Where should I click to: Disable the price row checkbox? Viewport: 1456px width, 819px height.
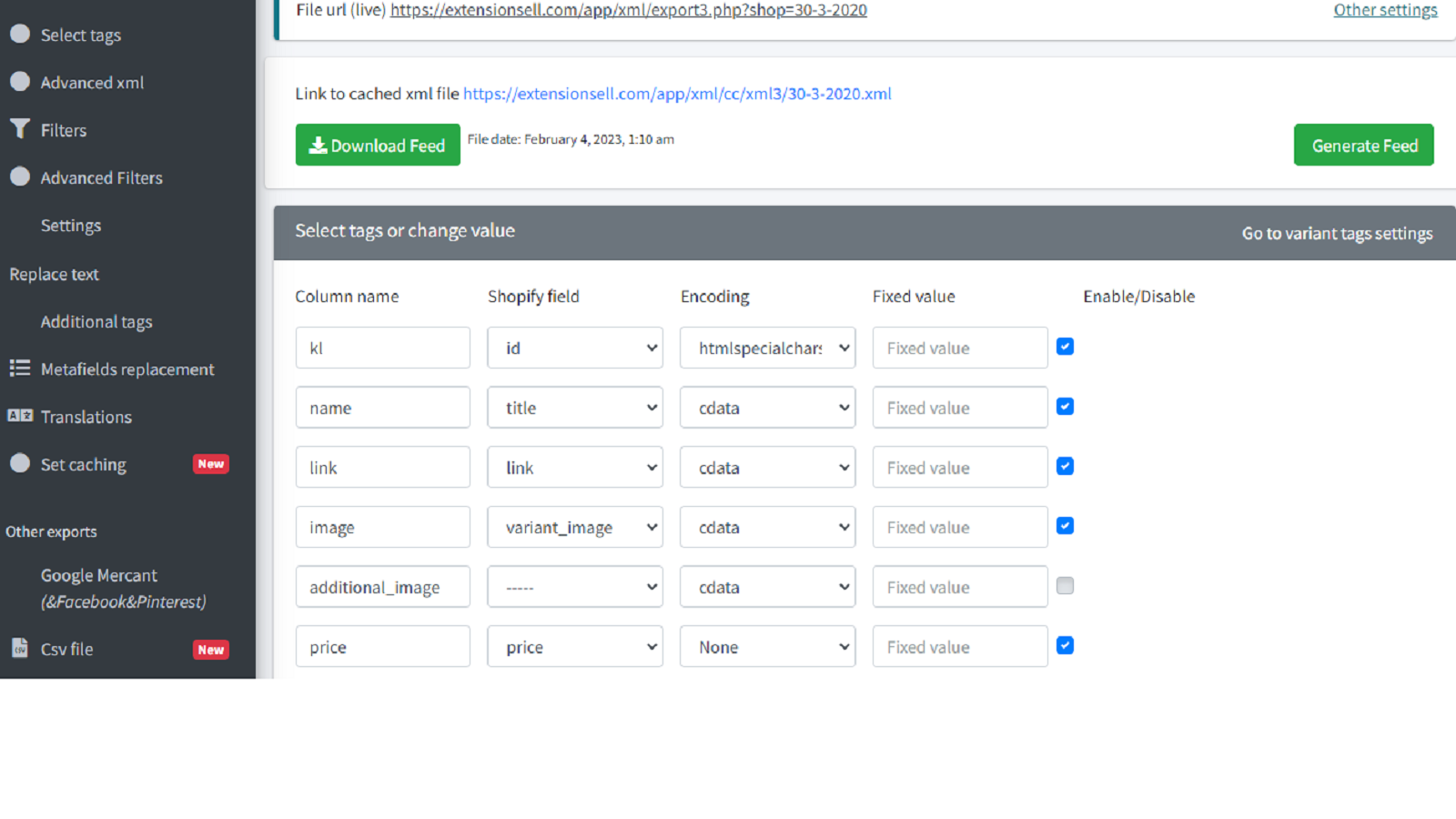(x=1065, y=646)
